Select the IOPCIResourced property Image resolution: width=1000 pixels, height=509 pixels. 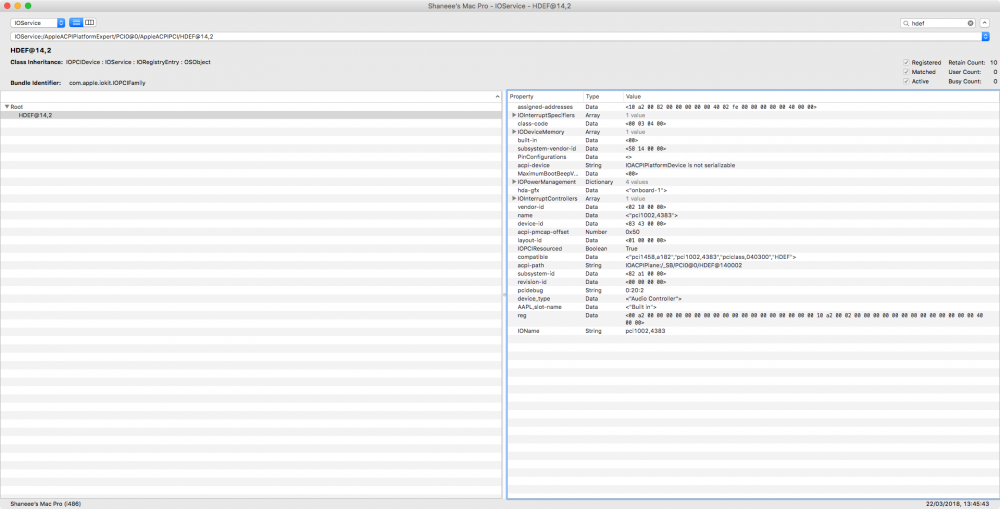pos(753,248)
